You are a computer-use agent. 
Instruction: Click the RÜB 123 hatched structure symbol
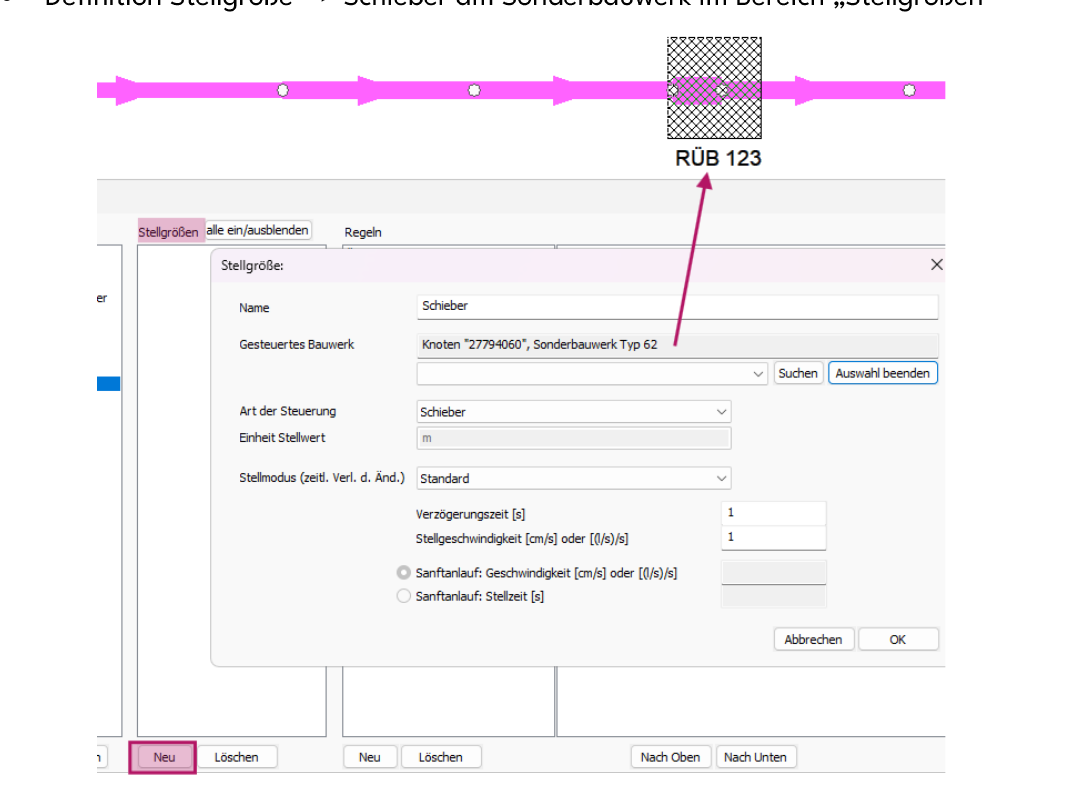tap(714, 88)
